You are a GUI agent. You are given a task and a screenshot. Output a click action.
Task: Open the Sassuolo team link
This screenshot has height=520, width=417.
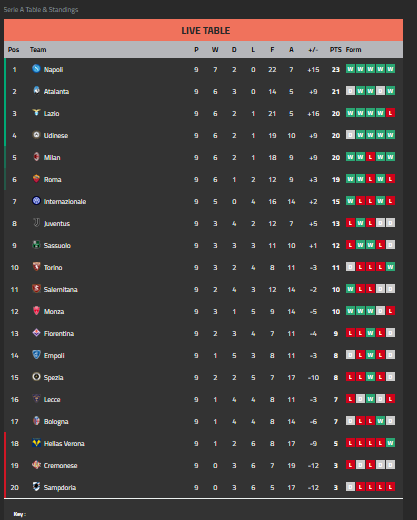(57, 246)
